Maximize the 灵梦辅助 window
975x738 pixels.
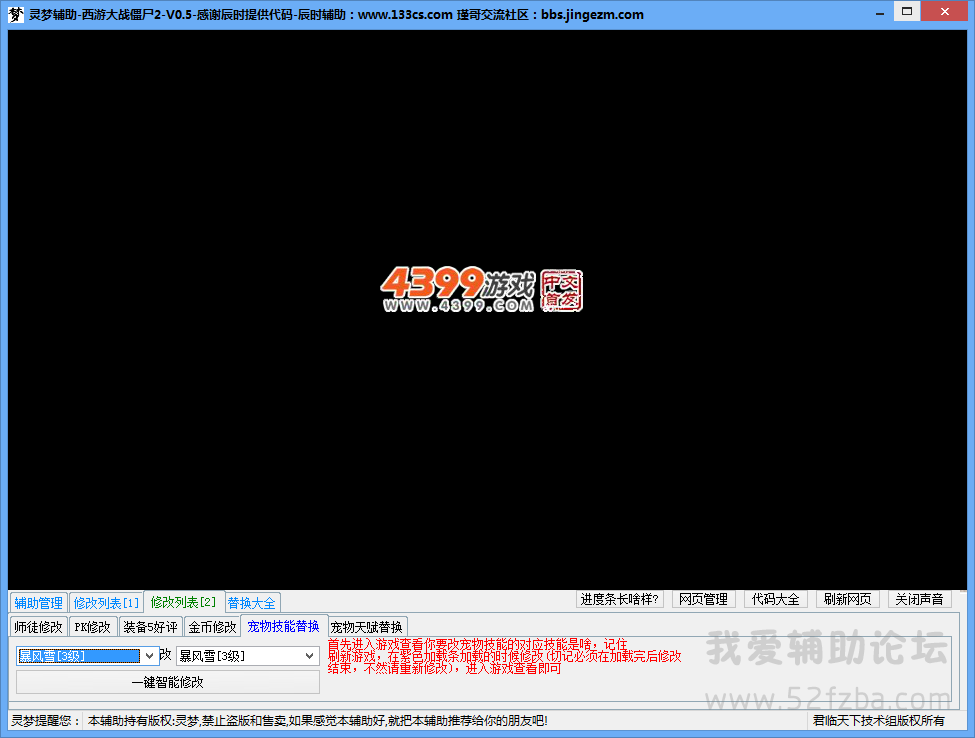[907, 12]
